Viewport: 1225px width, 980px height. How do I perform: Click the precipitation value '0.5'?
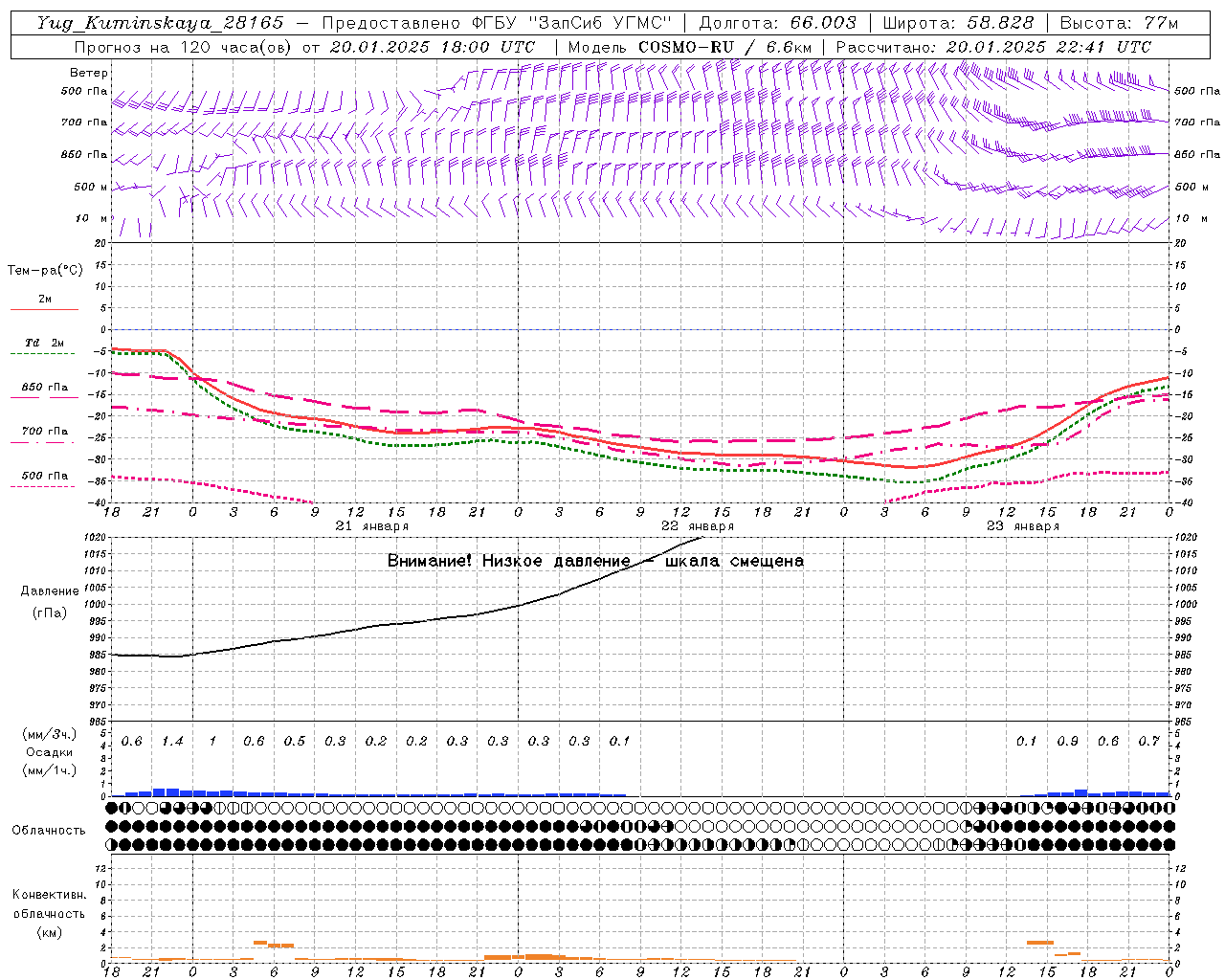point(294,742)
